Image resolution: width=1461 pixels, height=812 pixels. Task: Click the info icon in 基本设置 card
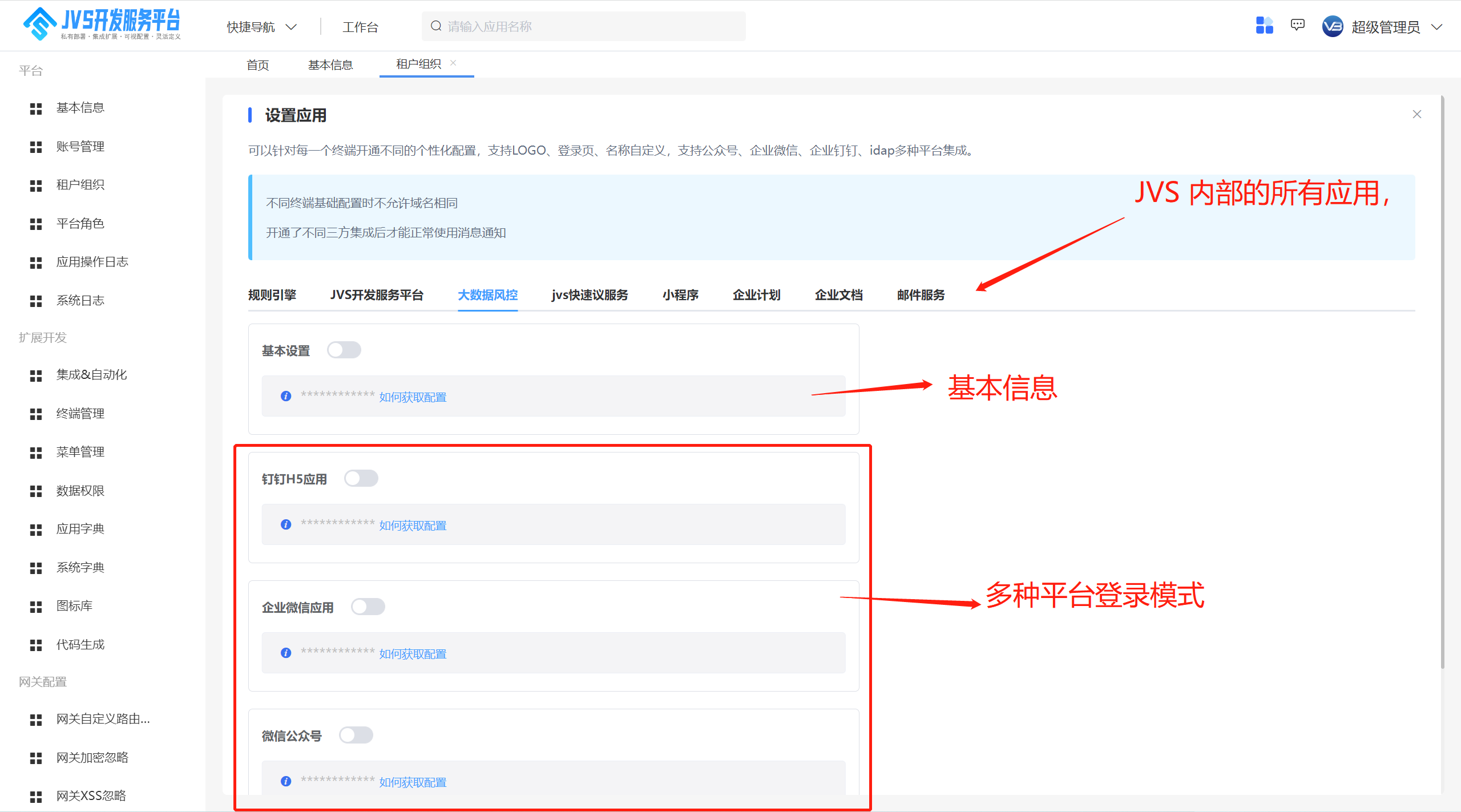[x=286, y=396]
